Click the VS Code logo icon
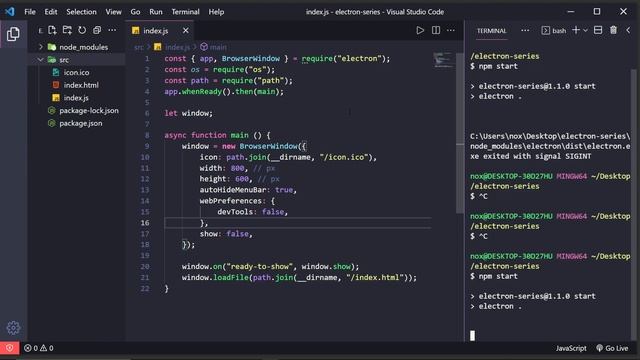640x360 pixels. point(10,11)
